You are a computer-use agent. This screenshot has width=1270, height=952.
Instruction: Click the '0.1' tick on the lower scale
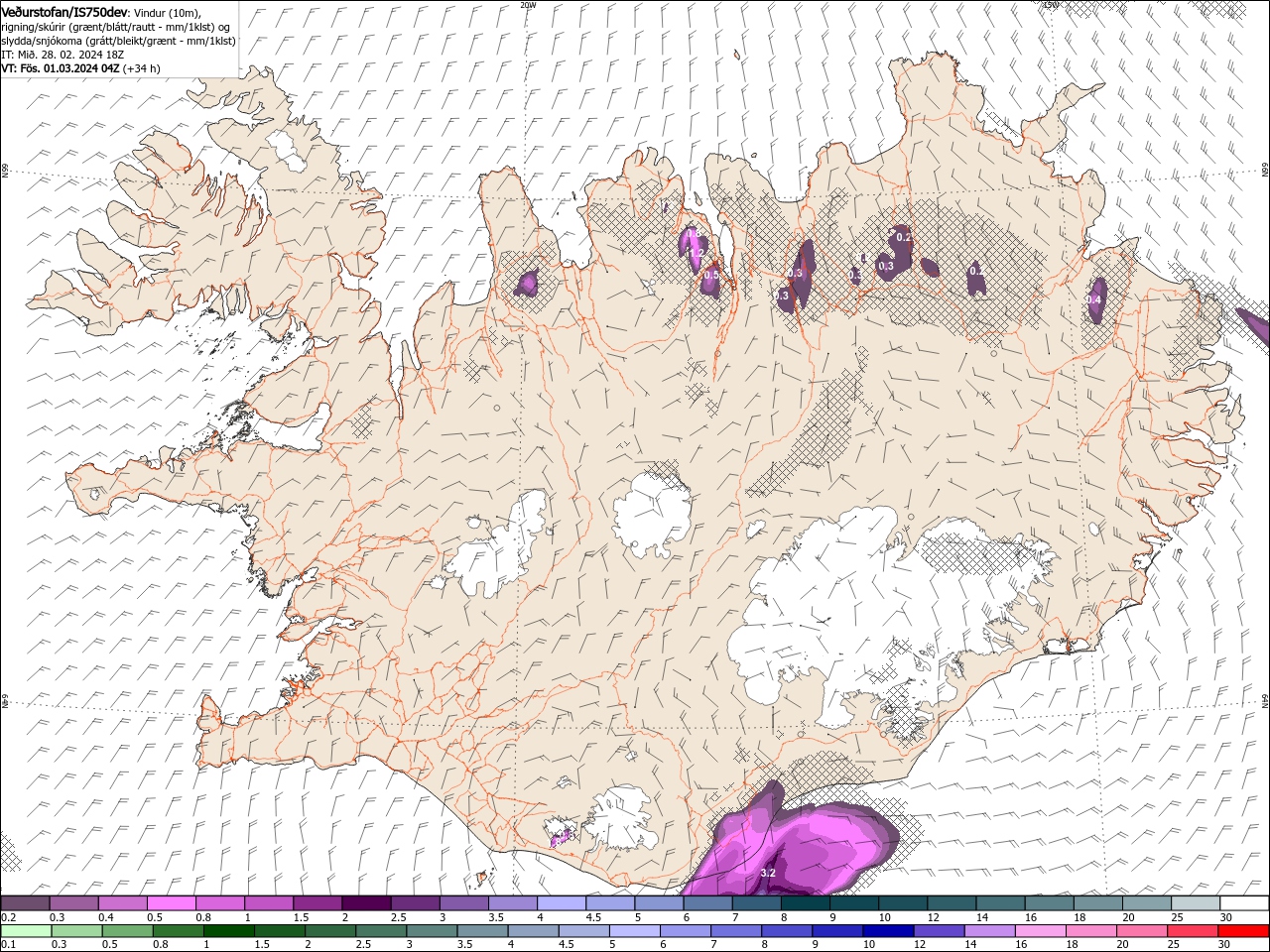coord(7,945)
